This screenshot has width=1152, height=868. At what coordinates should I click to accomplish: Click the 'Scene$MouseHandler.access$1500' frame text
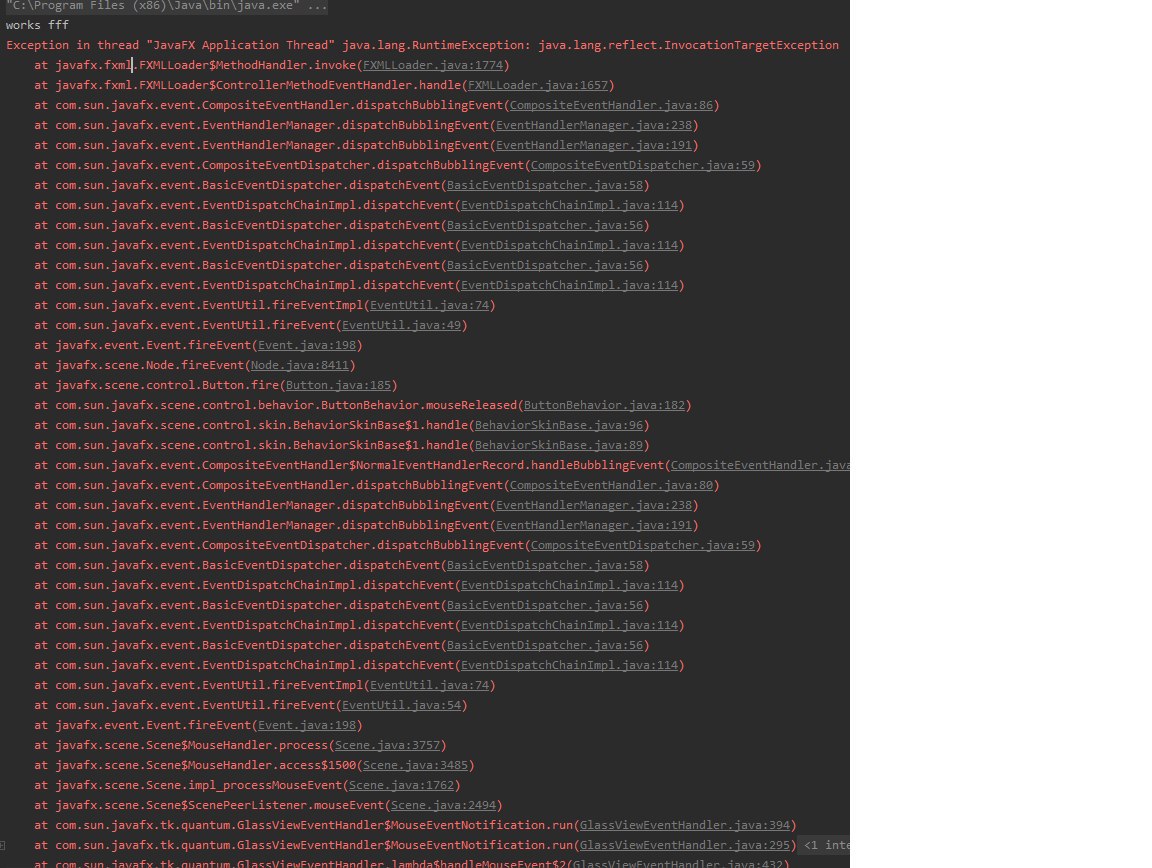[x=206, y=765]
